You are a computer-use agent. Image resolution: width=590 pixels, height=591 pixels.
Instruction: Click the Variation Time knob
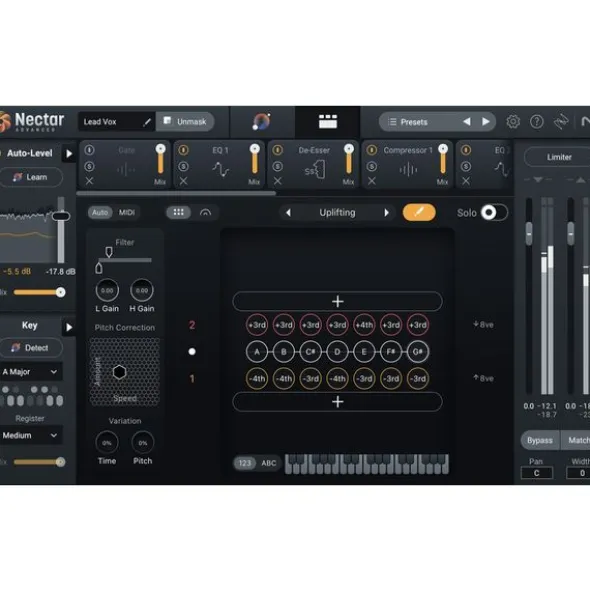[x=107, y=443]
